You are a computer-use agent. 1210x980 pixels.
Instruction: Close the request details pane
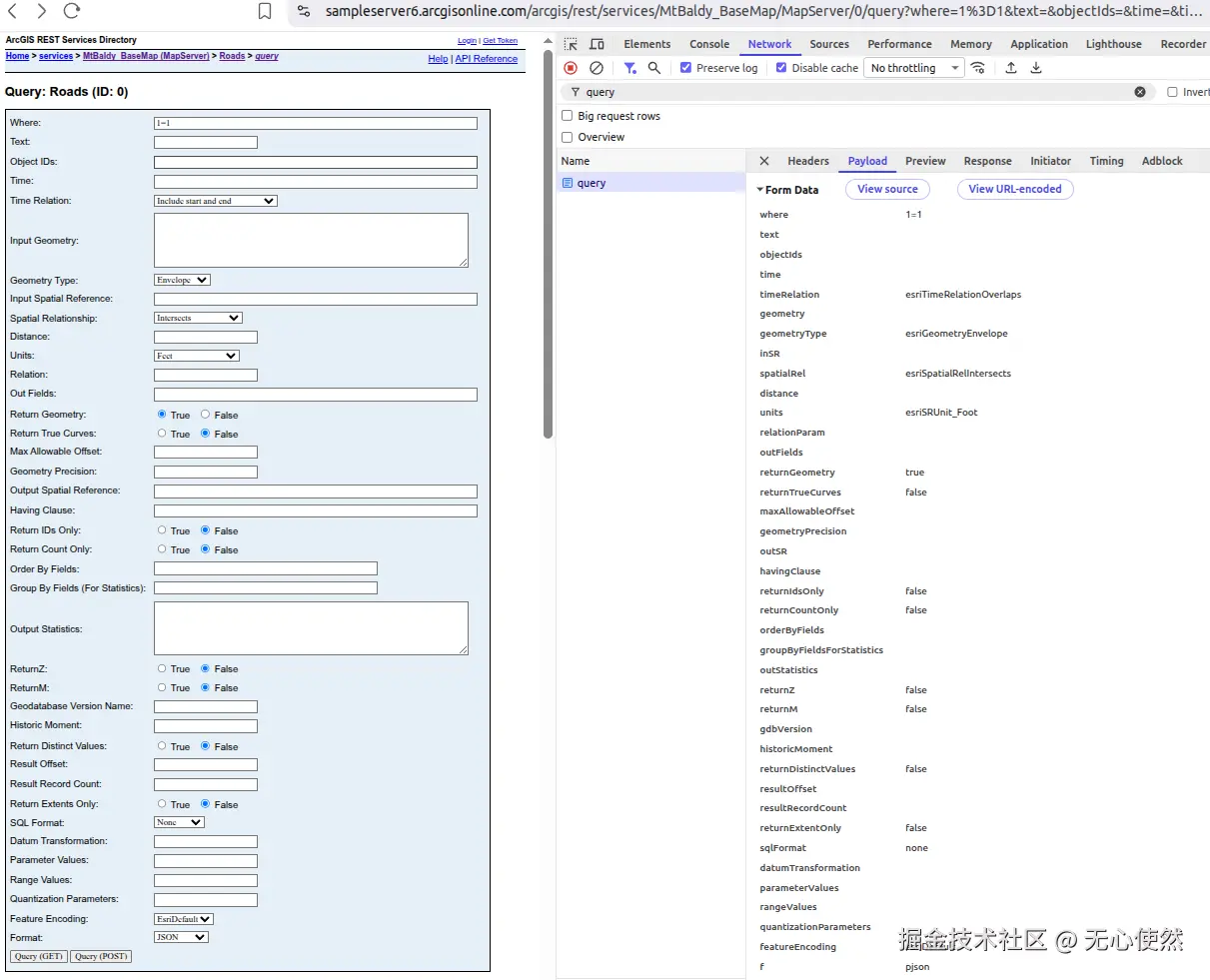tap(764, 161)
